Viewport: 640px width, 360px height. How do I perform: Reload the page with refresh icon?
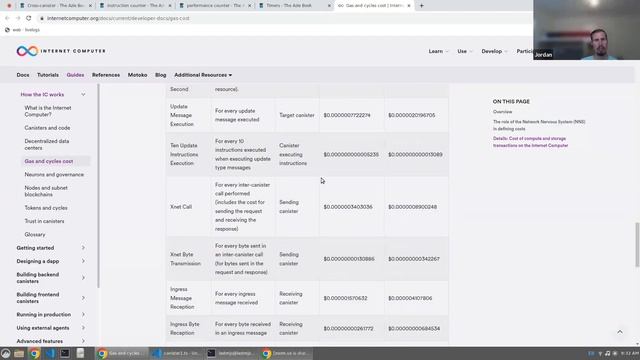tap(29, 18)
